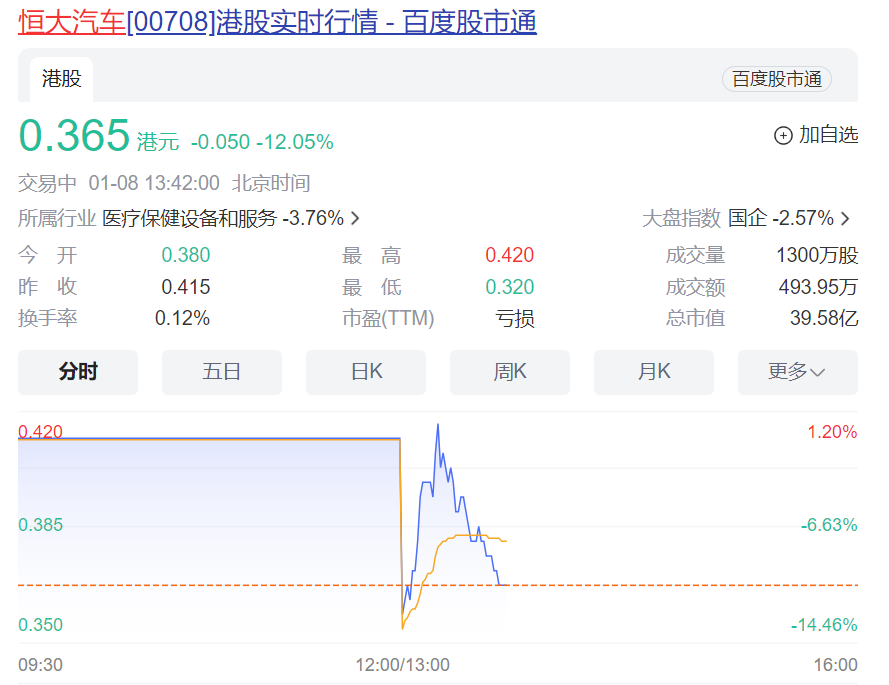Screen dimensions: 889x685
Task: Click the 总市值 value 39.58亿
Action: point(824,318)
